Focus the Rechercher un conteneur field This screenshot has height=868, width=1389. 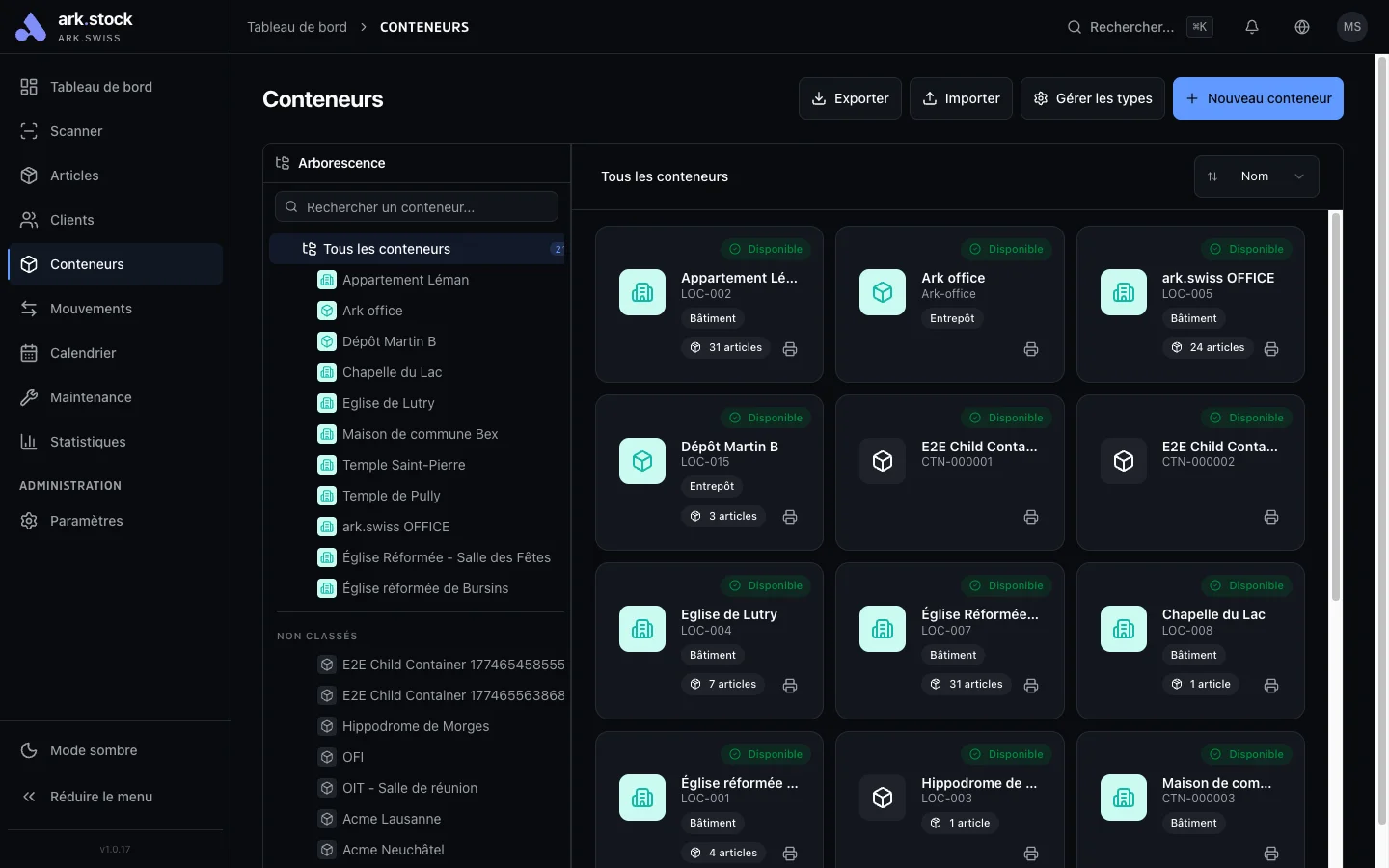[417, 206]
